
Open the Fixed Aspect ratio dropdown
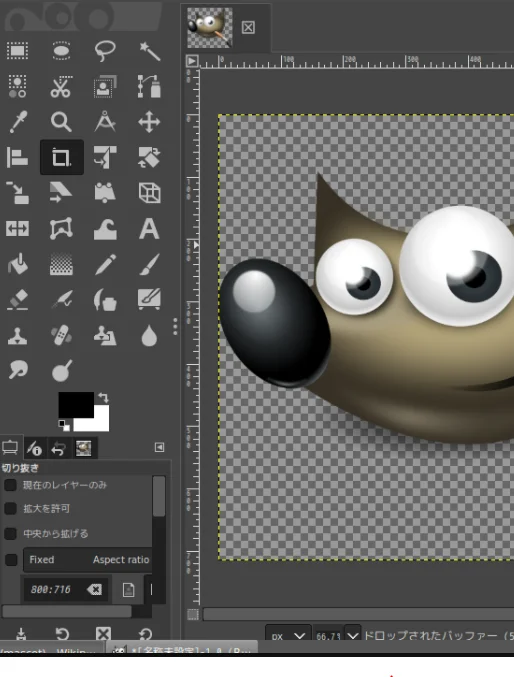tap(87, 560)
